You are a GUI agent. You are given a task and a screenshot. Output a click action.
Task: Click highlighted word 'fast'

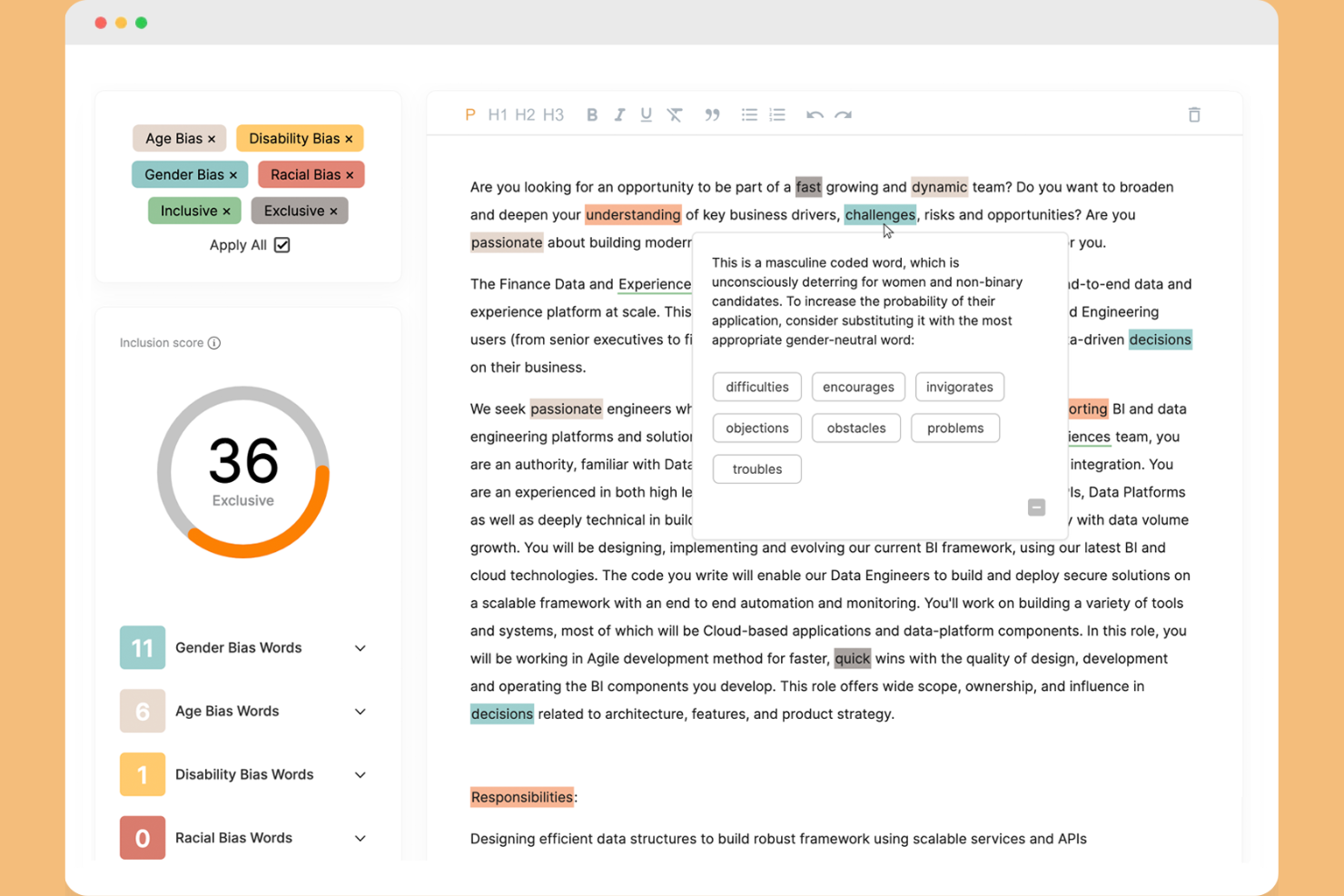click(x=808, y=187)
